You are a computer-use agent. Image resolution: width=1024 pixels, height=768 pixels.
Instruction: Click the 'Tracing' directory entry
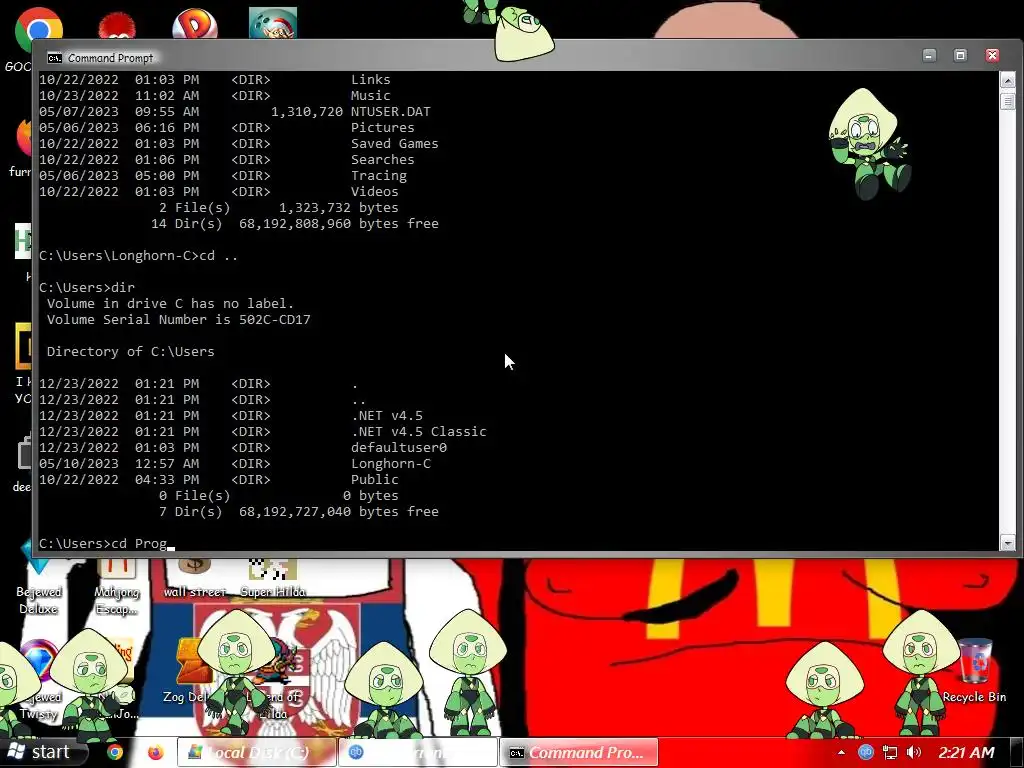(378, 176)
